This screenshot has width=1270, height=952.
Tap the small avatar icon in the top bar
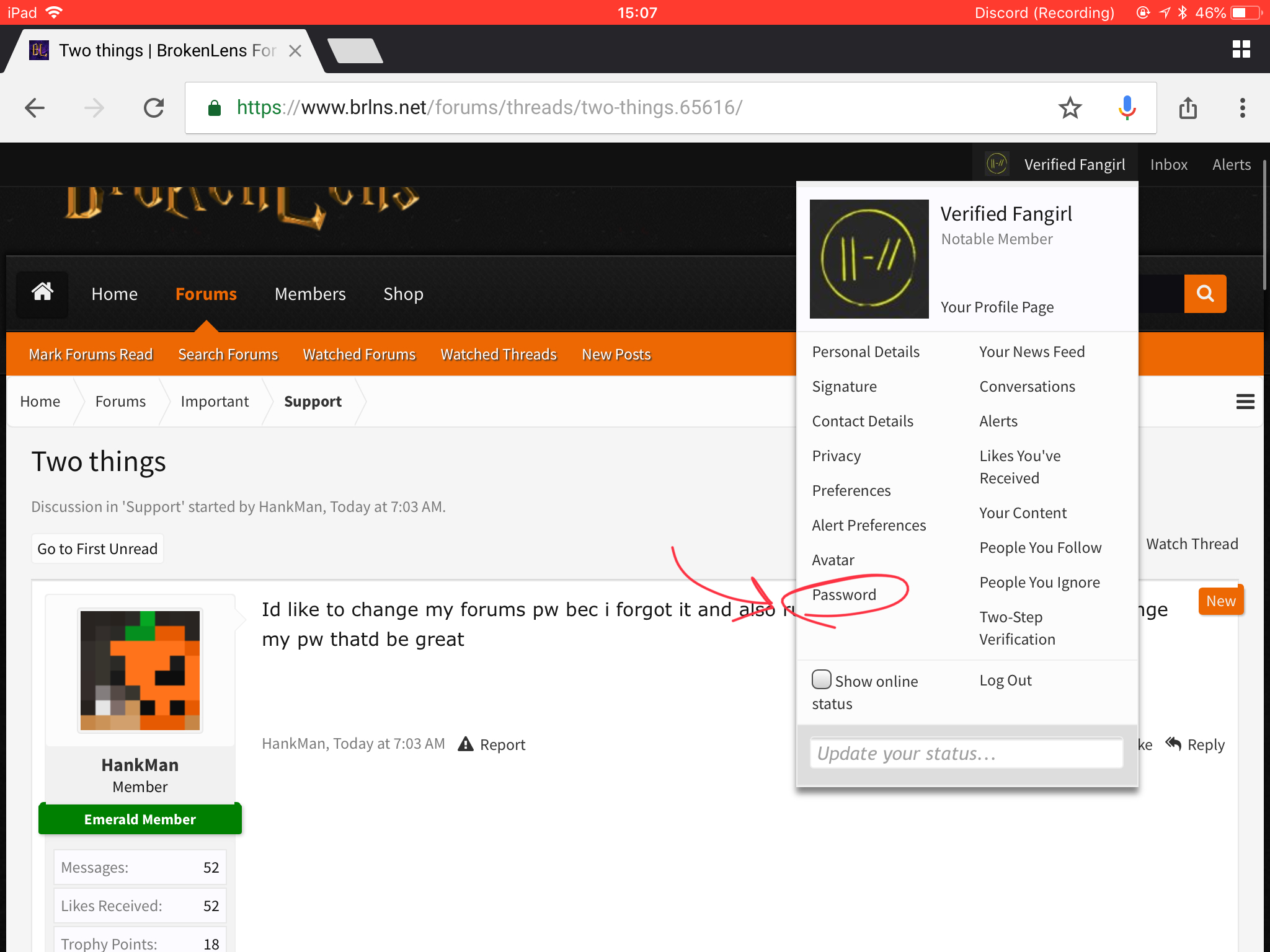[x=997, y=164]
